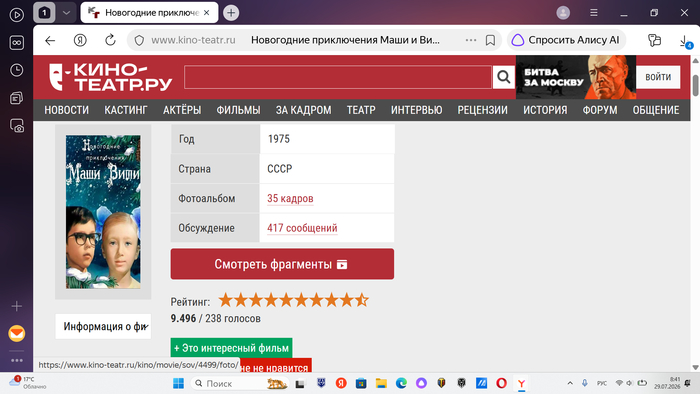The image size is (700, 394).
Task: Open the КАСТИНГ menu item
Action: 126,110
